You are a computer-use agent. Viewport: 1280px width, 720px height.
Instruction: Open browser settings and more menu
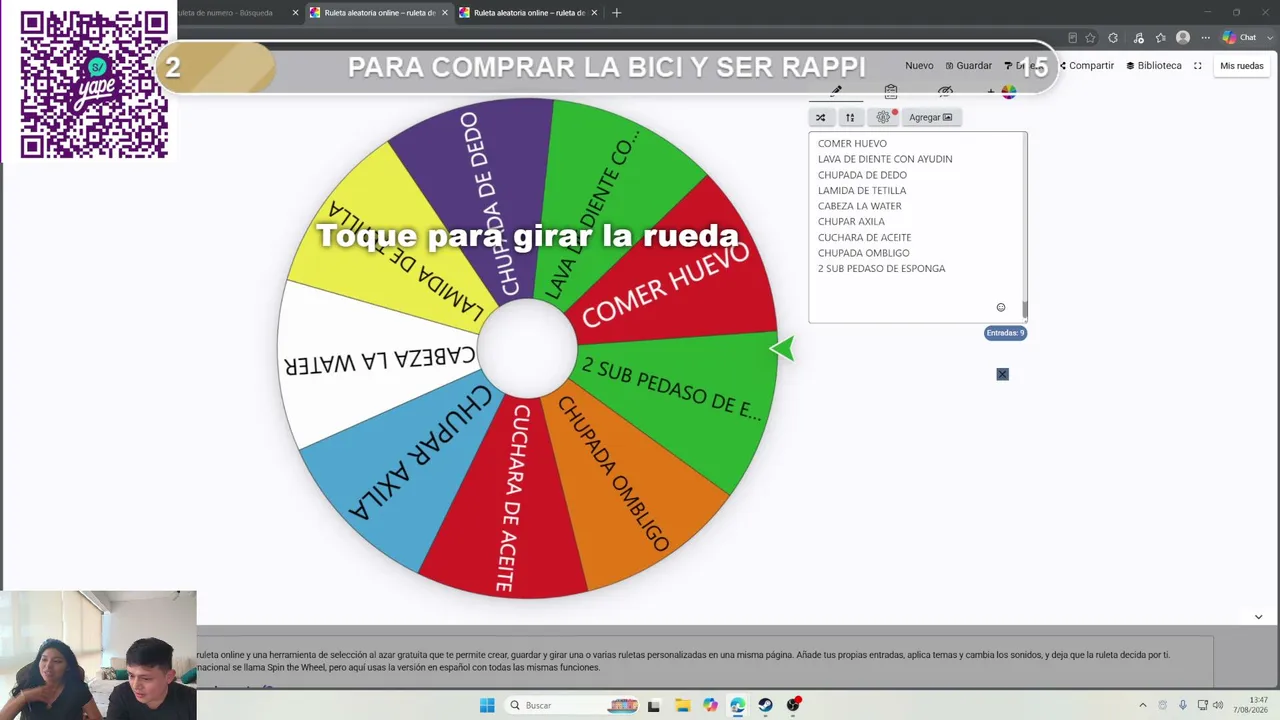[x=1205, y=38]
